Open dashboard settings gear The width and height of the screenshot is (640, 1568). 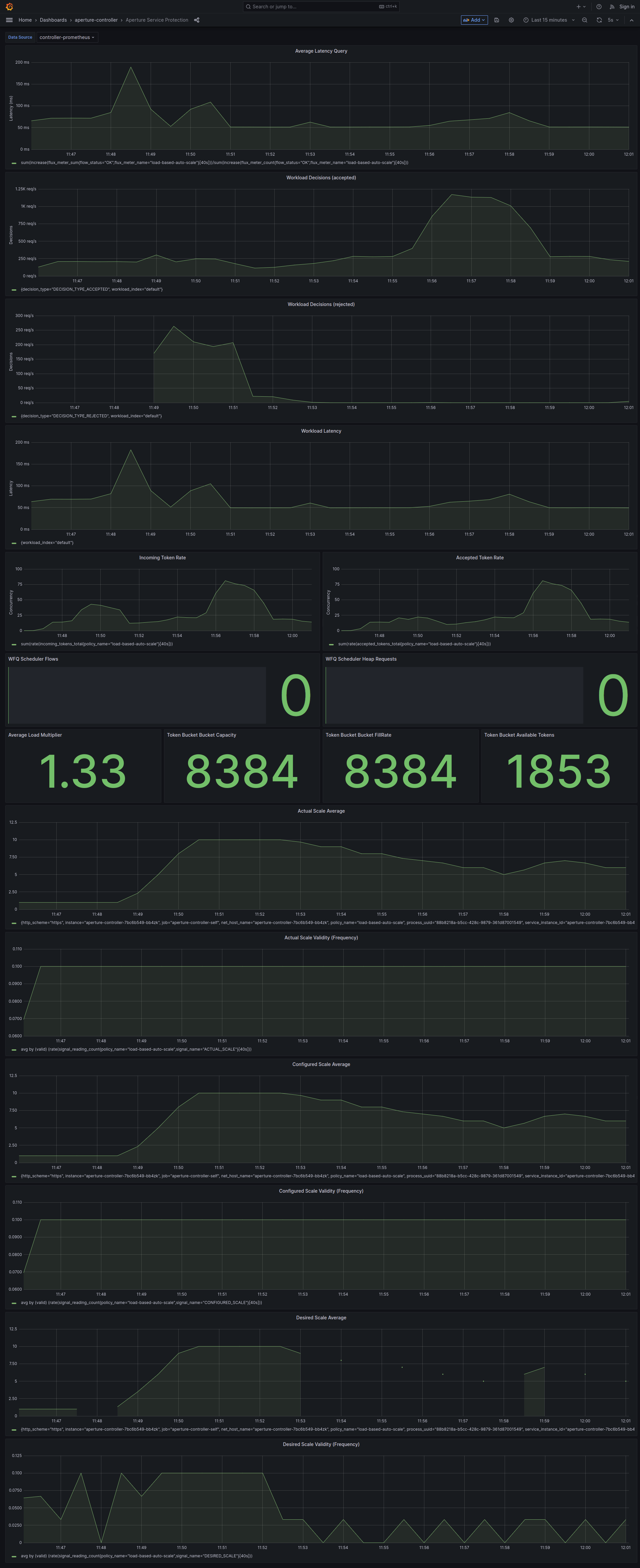coord(511,20)
